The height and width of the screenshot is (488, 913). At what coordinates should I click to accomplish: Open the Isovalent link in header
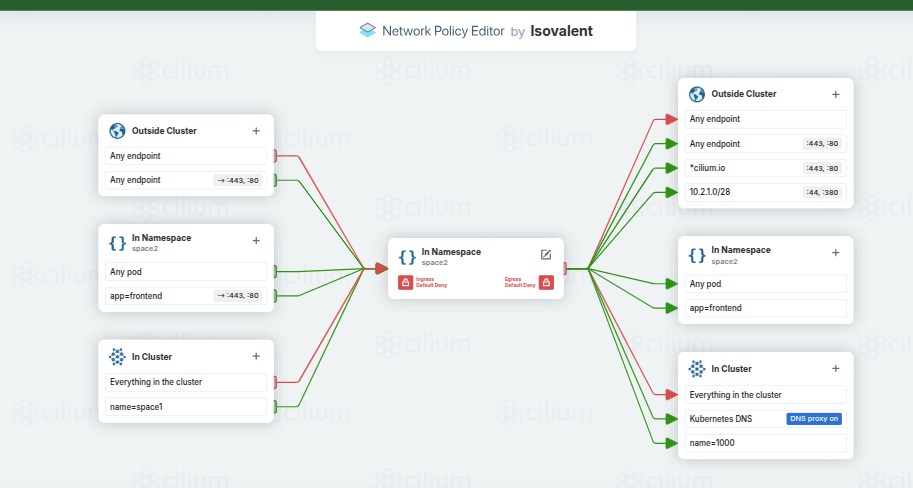pyautogui.click(x=561, y=31)
